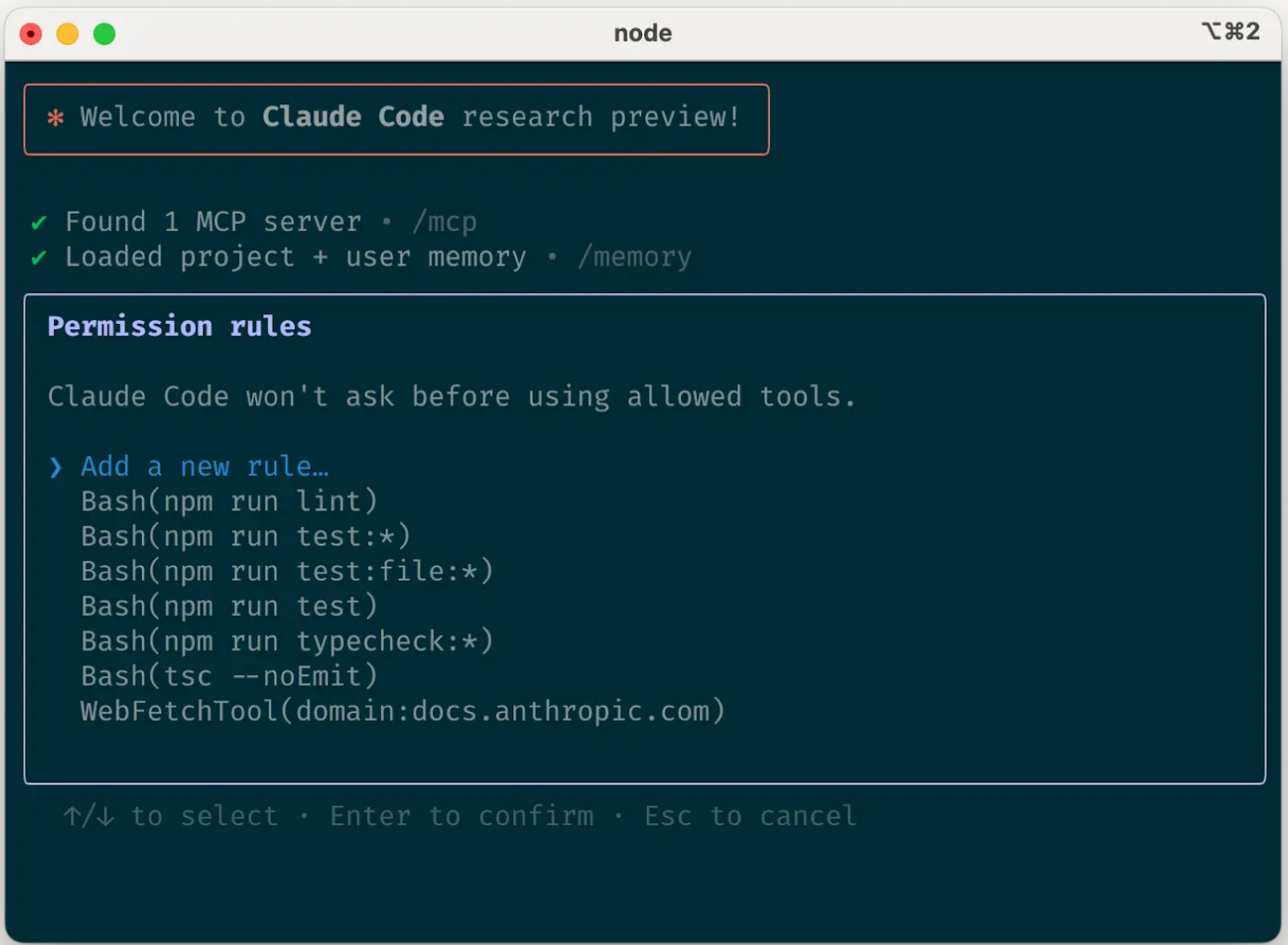Click the green checkmark beside MCP server
Image resolution: width=1288 pixels, height=945 pixels.
[39, 222]
